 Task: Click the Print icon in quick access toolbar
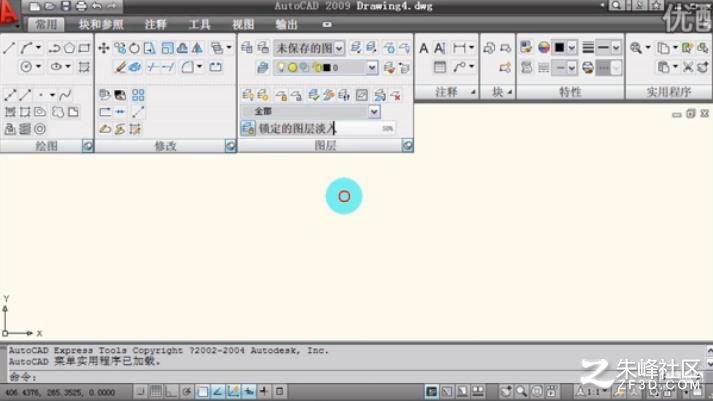(x=81, y=6)
